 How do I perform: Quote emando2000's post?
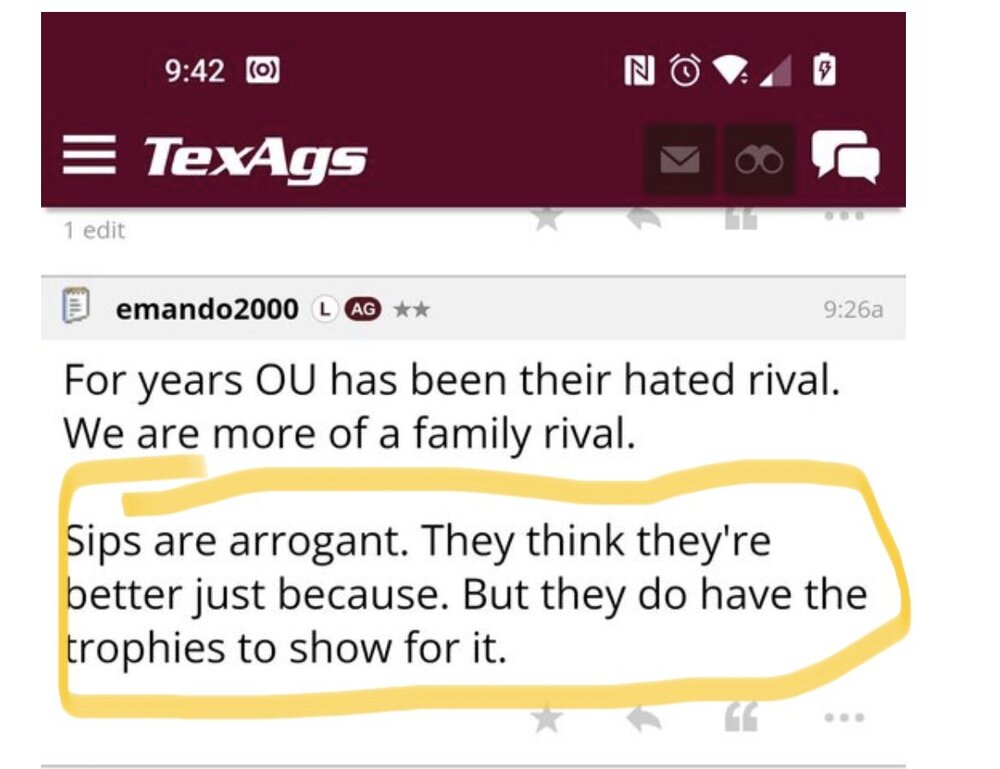(x=740, y=717)
